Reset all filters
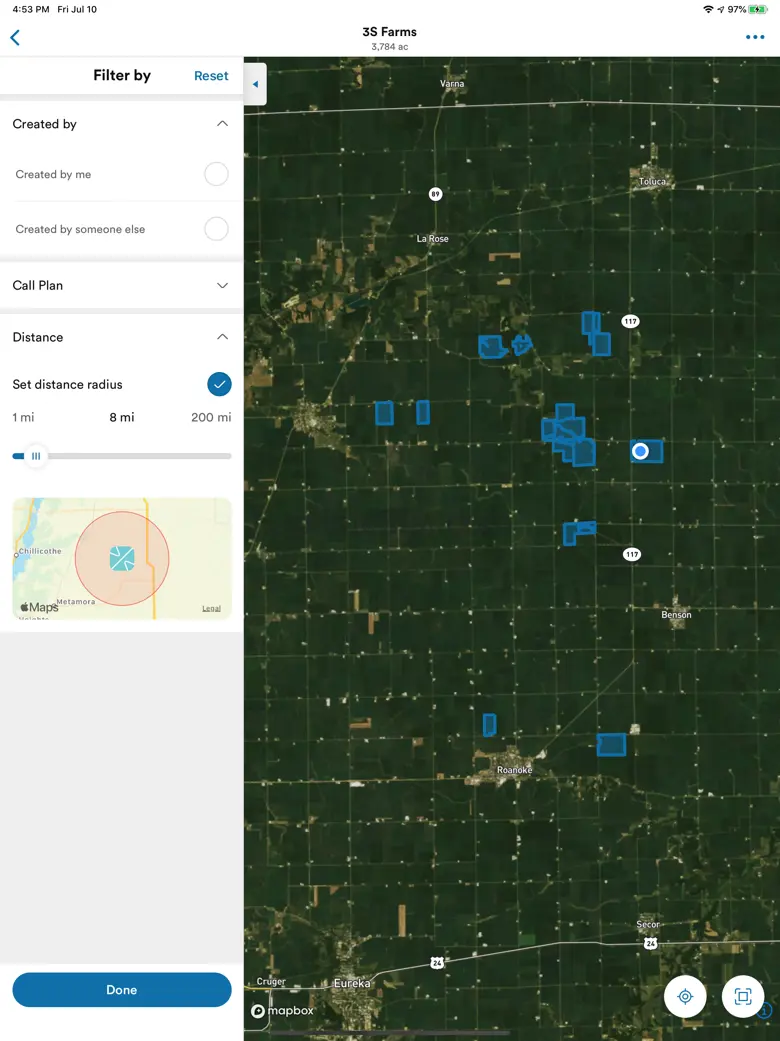Viewport: 780px width, 1041px height. pyautogui.click(x=211, y=76)
